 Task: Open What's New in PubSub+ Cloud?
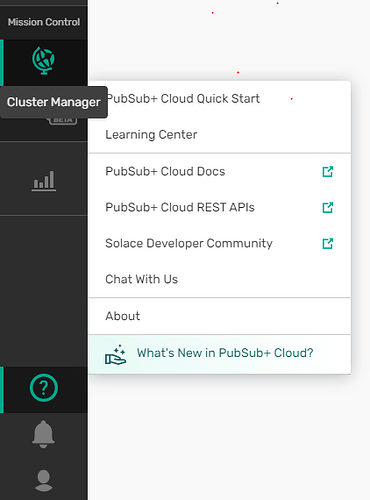(x=220, y=354)
